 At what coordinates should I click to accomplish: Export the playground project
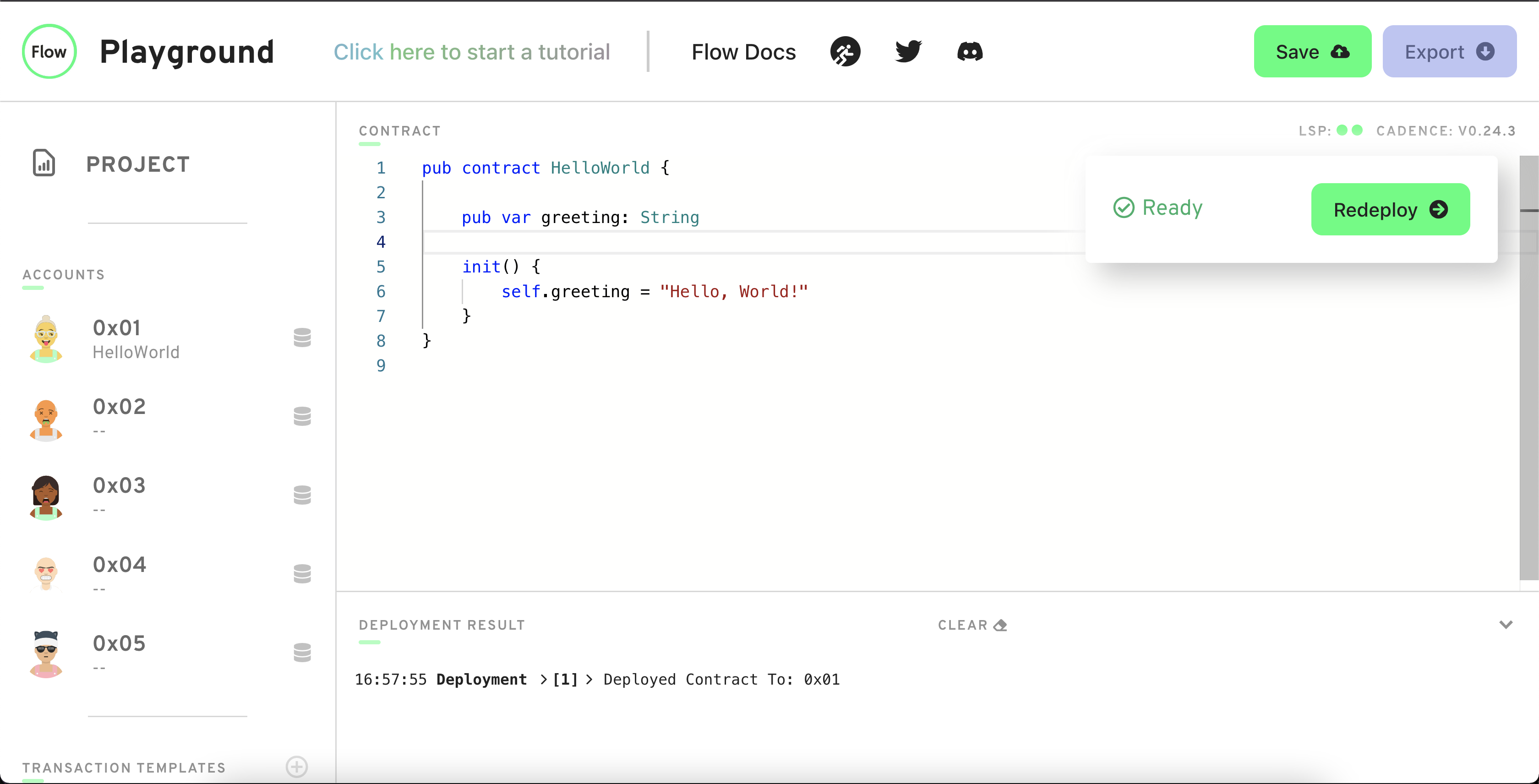[1449, 51]
